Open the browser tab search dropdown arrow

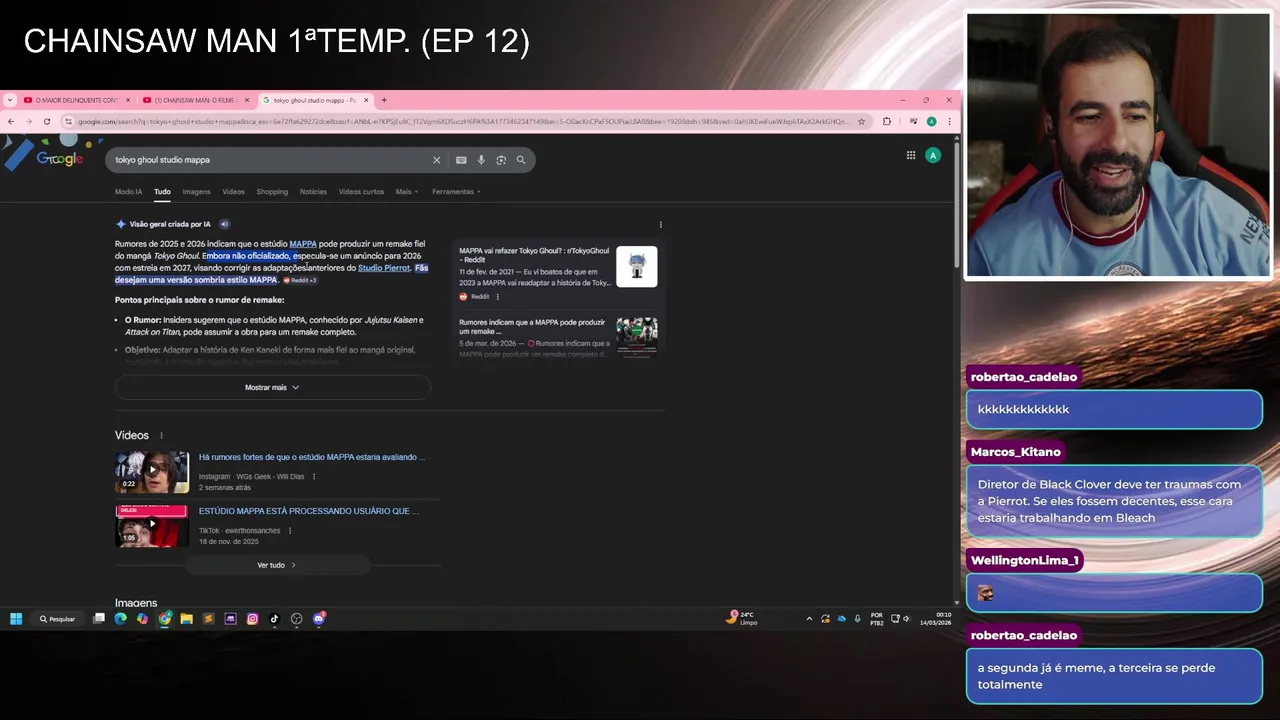(x=10, y=100)
